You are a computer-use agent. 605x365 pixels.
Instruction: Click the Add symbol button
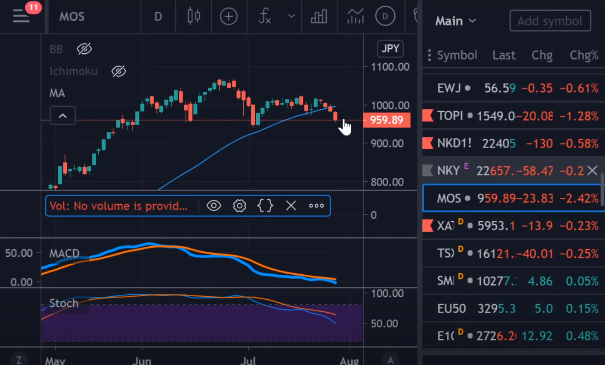tap(550, 21)
